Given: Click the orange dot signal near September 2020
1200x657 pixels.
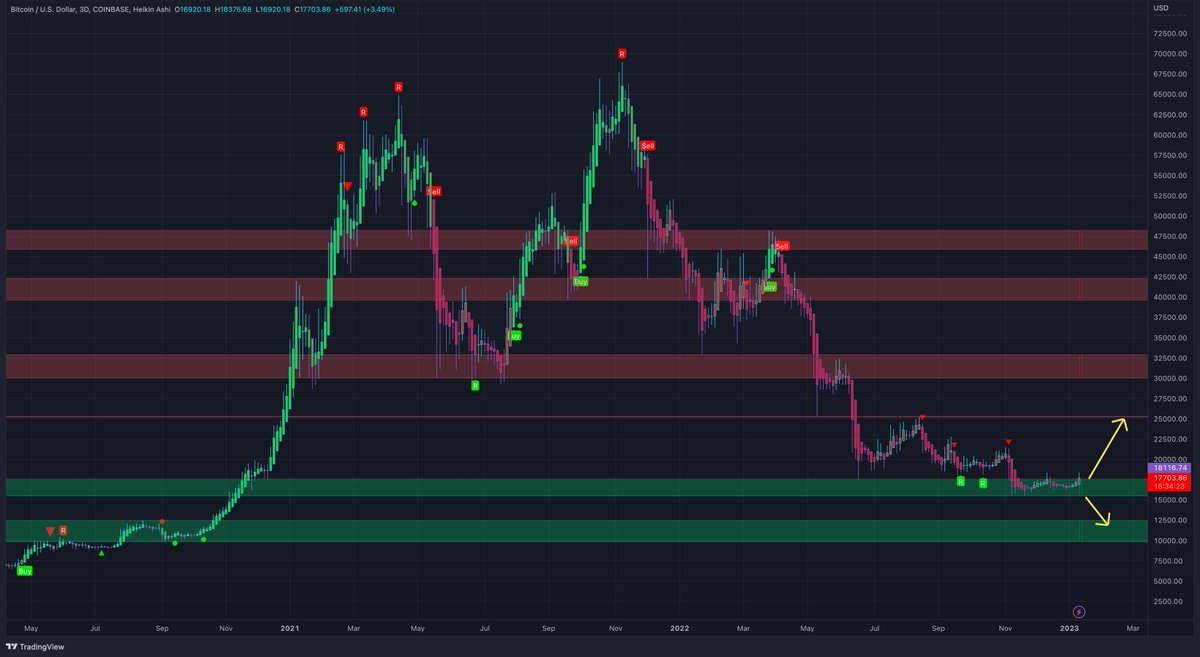Looking at the screenshot, I should pyautogui.click(x=162, y=521).
